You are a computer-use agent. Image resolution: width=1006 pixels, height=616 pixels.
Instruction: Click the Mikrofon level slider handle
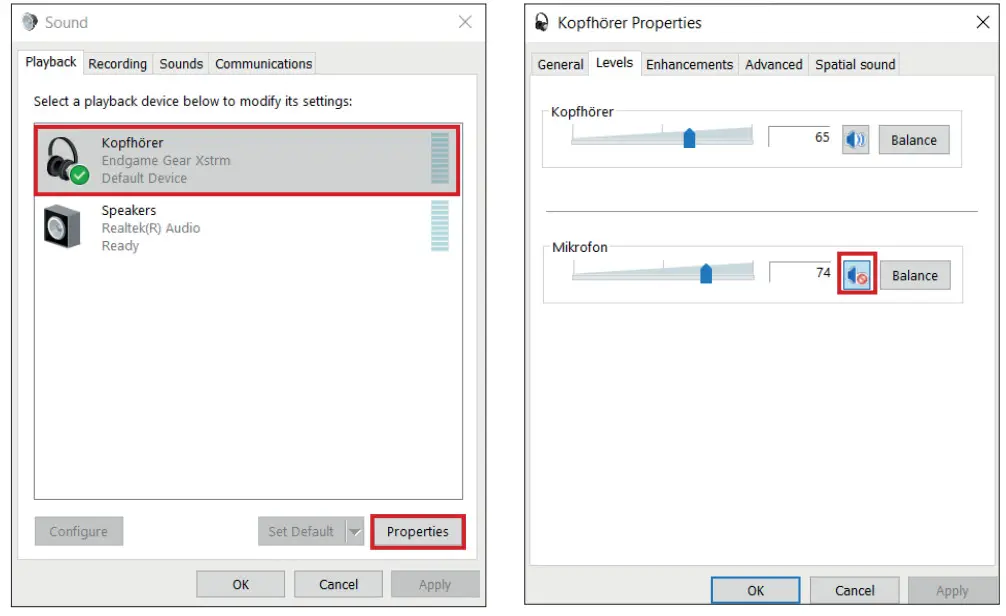706,273
